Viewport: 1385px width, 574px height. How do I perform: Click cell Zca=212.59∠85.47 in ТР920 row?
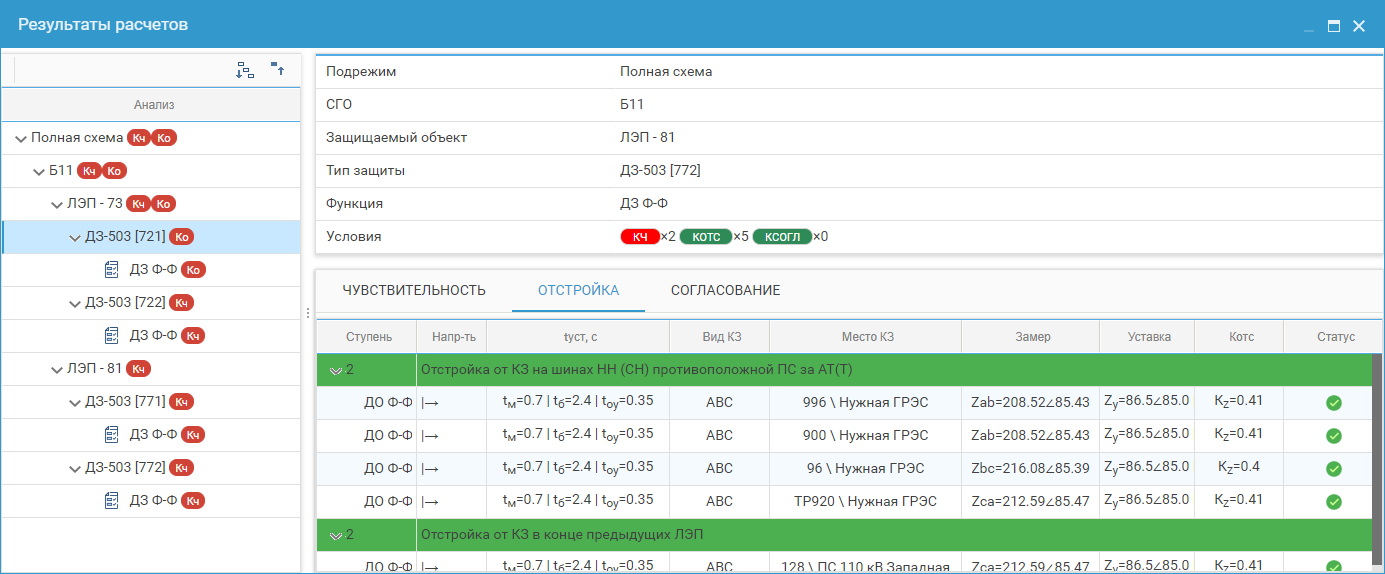click(x=1030, y=501)
